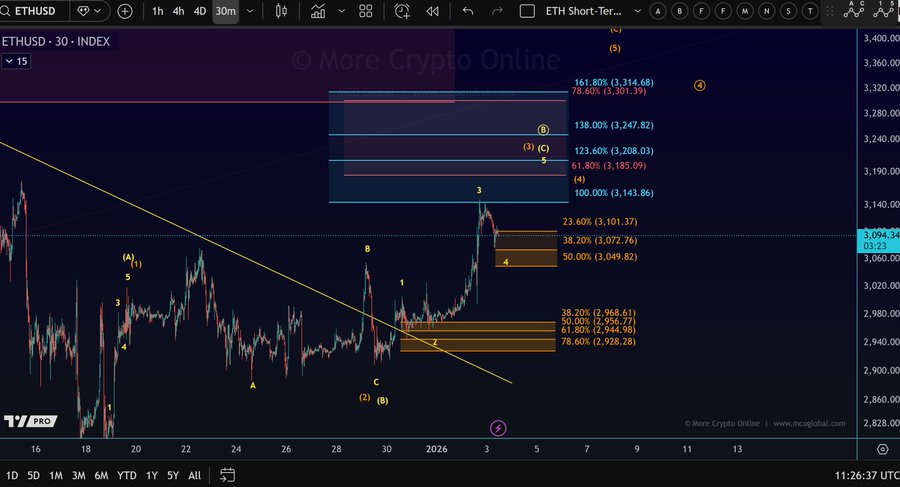Open the go-to-date calendar icon

click(227, 475)
